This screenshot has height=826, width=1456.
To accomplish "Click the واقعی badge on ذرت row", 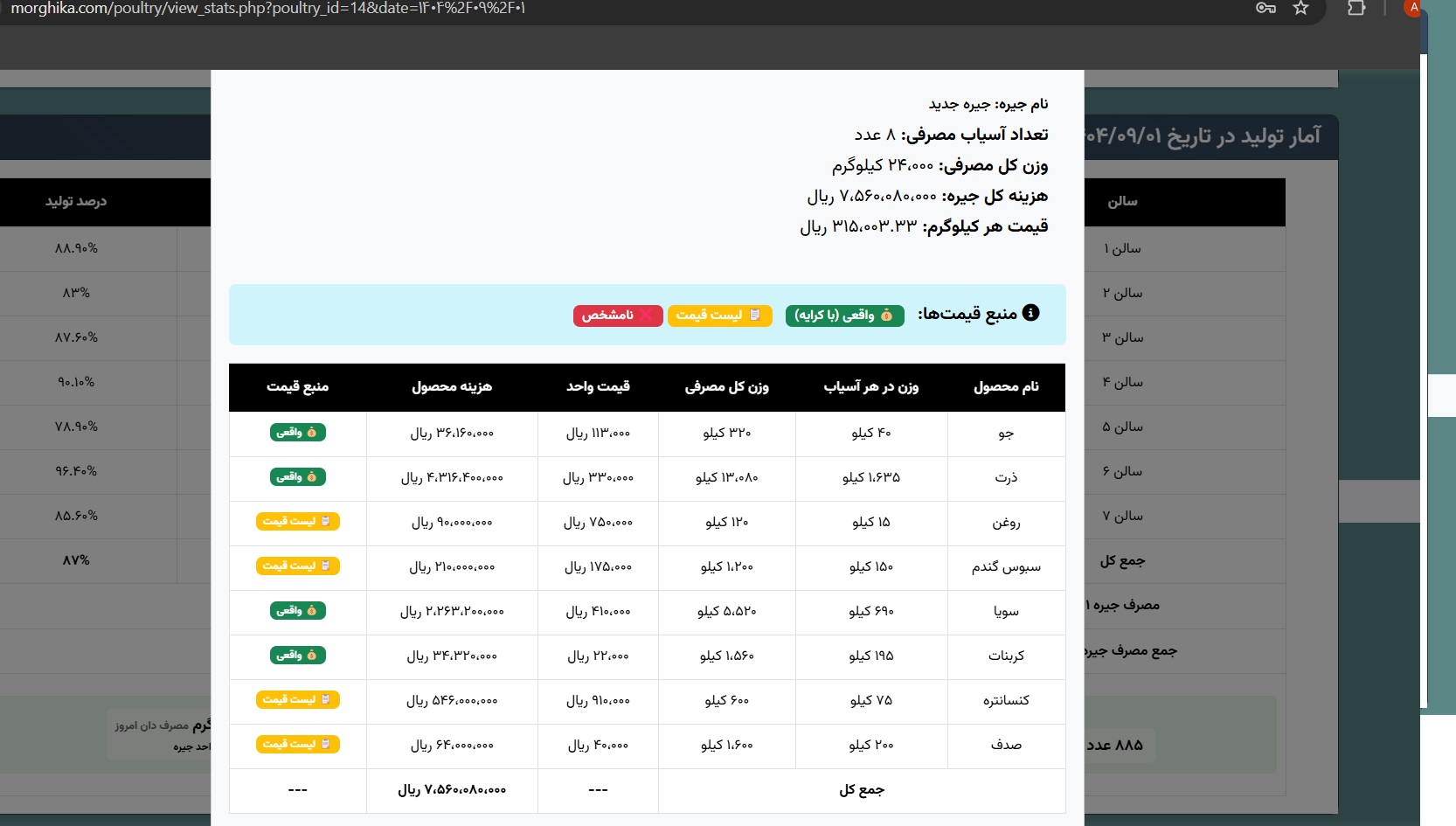I will 297,477.
